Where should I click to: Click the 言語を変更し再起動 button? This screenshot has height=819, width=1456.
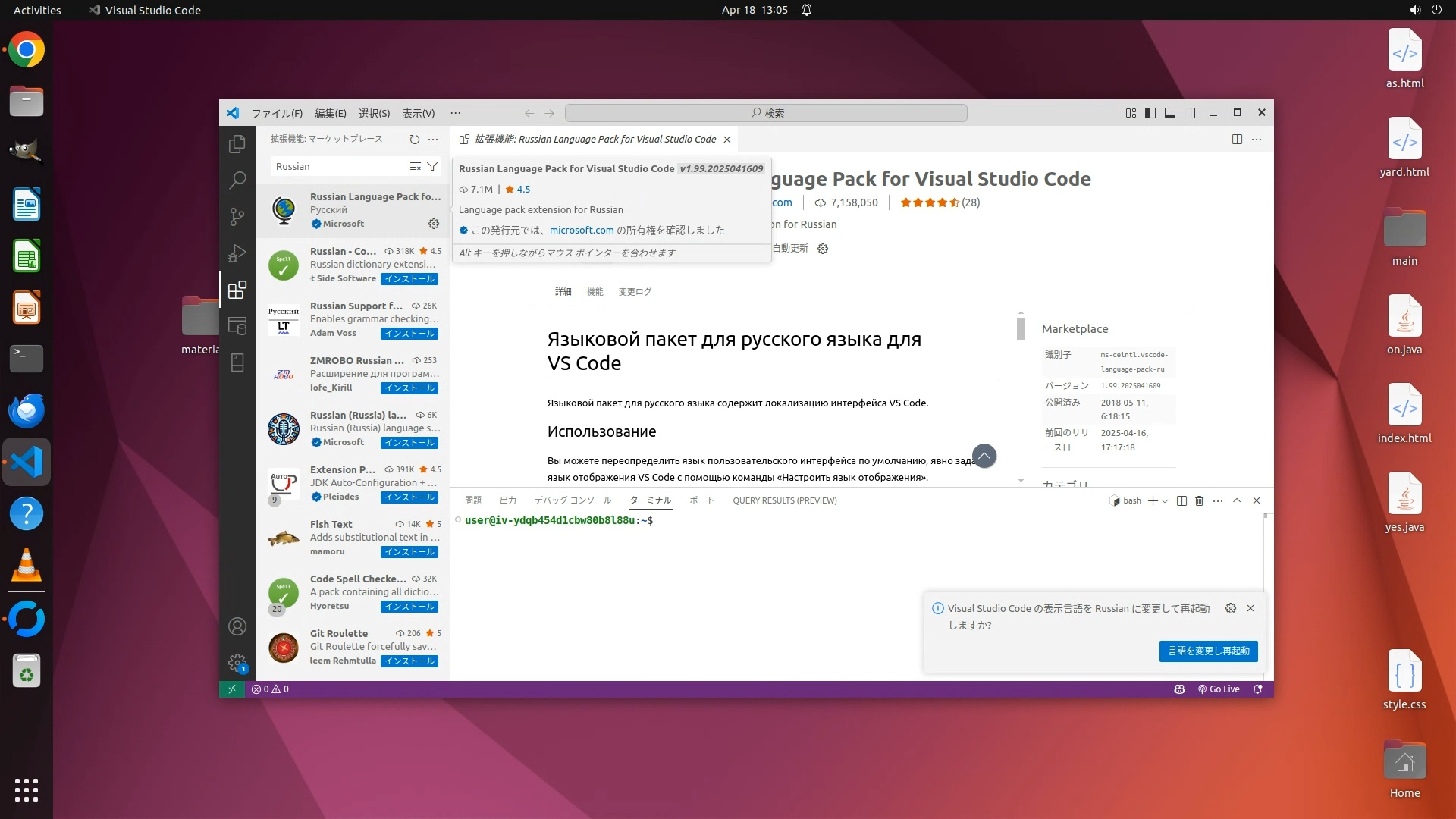tap(1208, 651)
